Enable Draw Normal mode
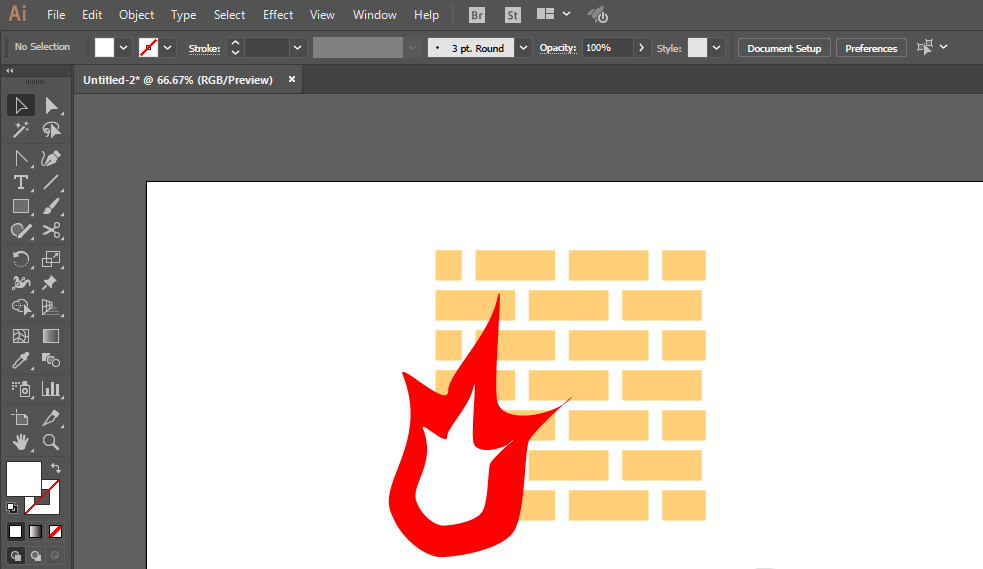Screen dimensions: 983x569 [x=16, y=556]
